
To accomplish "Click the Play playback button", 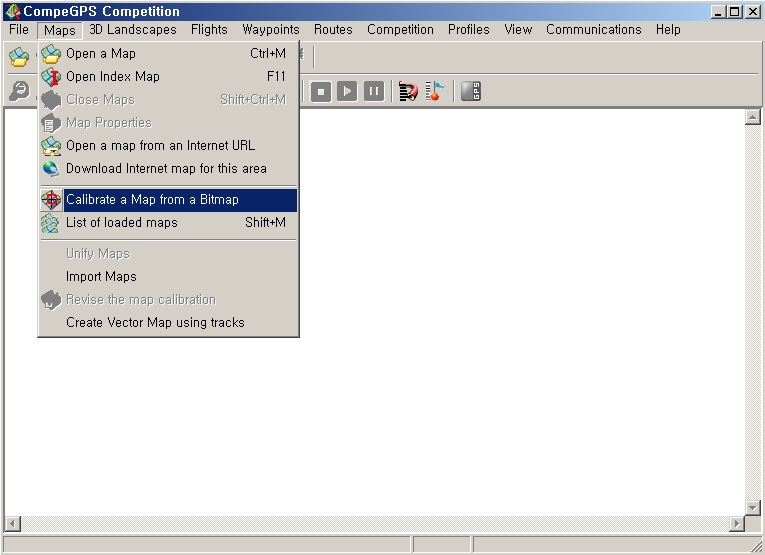I will point(347,91).
